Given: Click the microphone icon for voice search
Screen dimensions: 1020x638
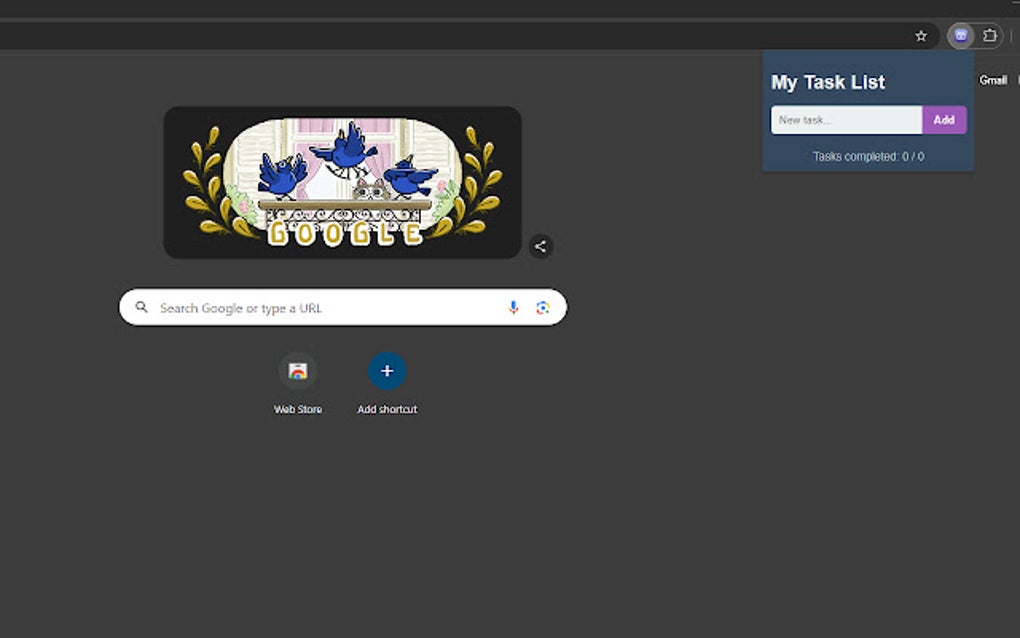Looking at the screenshot, I should [513, 307].
